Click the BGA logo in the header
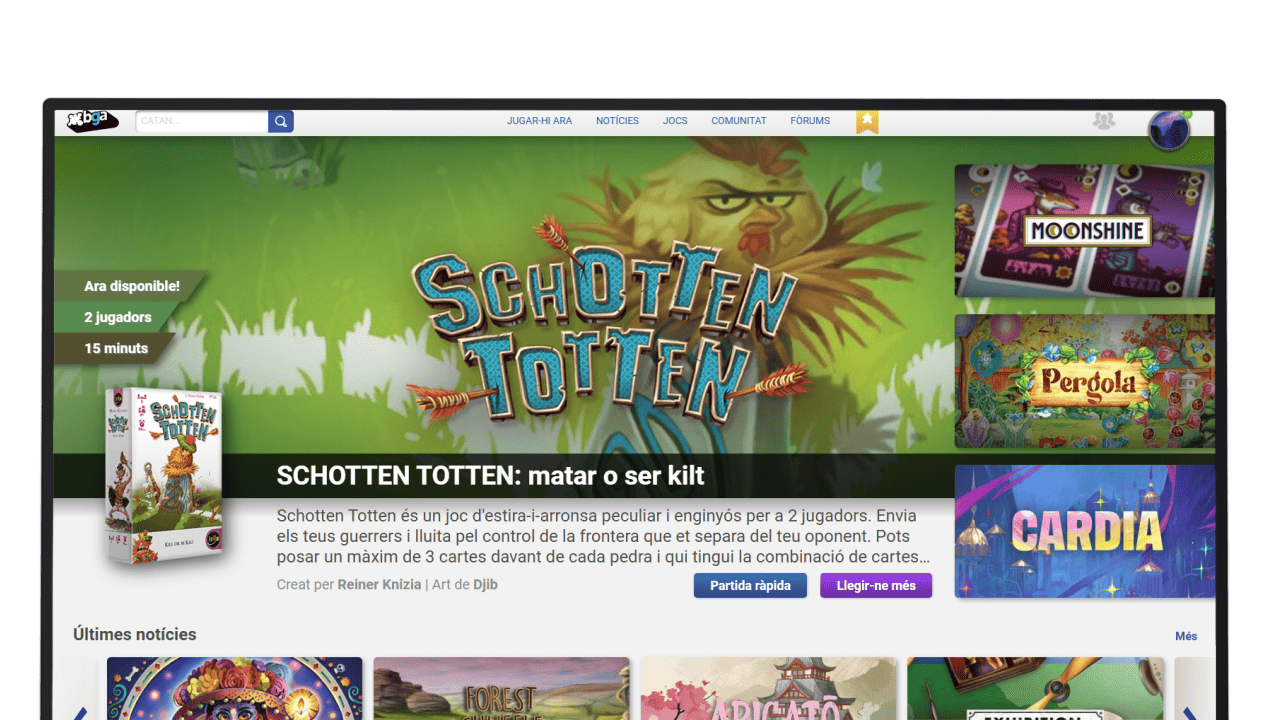 92,121
